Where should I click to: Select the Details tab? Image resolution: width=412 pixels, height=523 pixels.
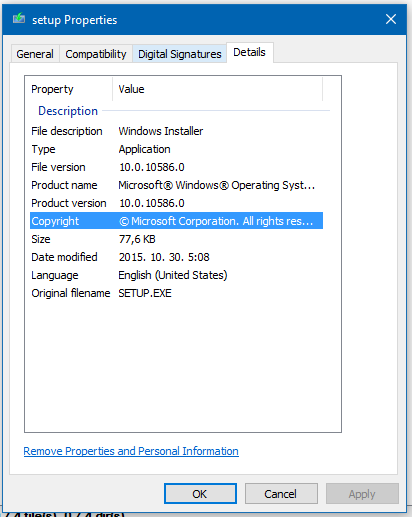pos(250,52)
